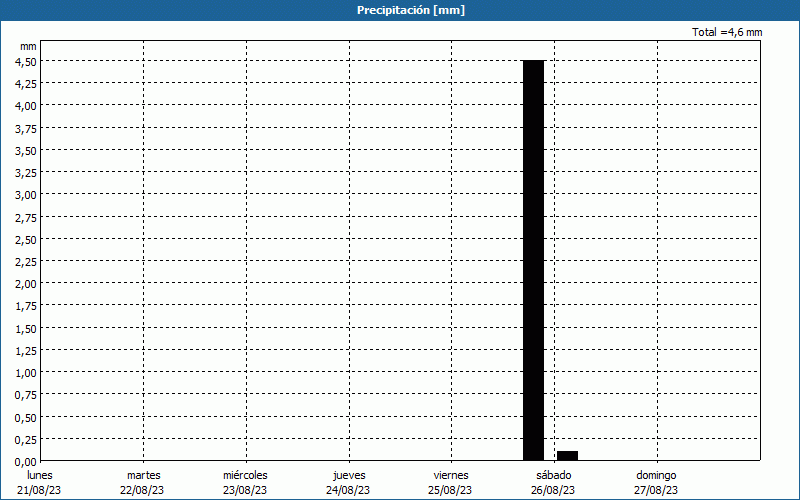Click the martes day label
Viewport: 800px width, 500px height.
[x=144, y=475]
